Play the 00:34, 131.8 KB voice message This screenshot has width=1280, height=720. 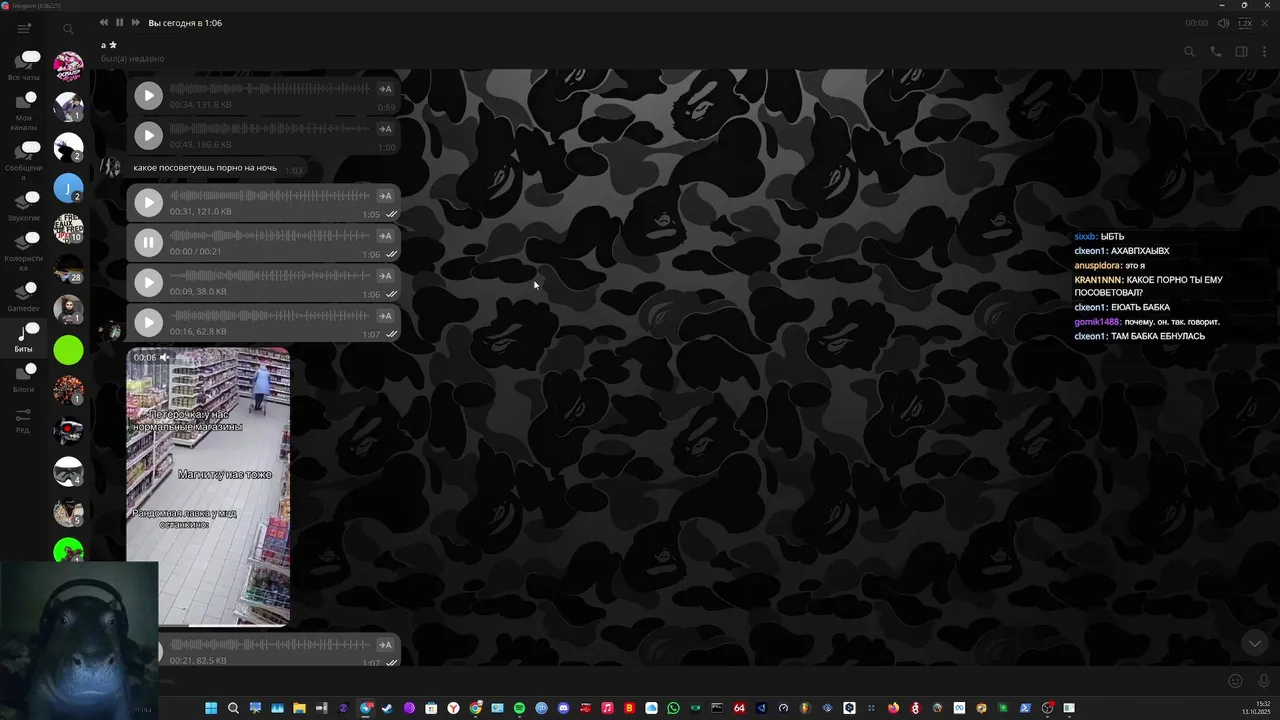click(x=148, y=96)
